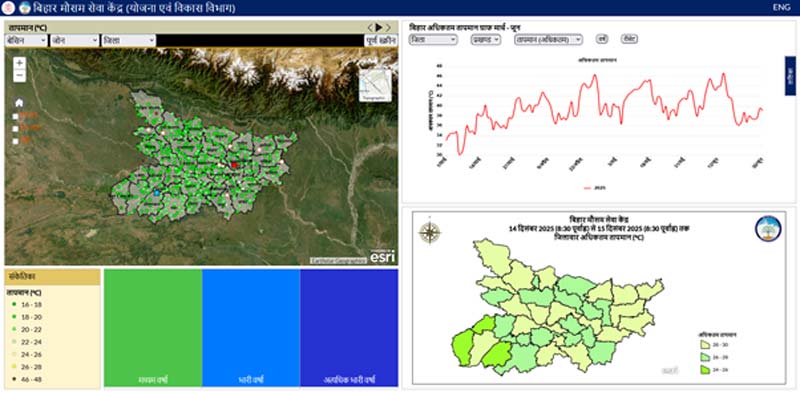Viewport: 800px width, 393px height.
Task: Open the जिला dropdown in chart panel
Action: pyautogui.click(x=433, y=39)
